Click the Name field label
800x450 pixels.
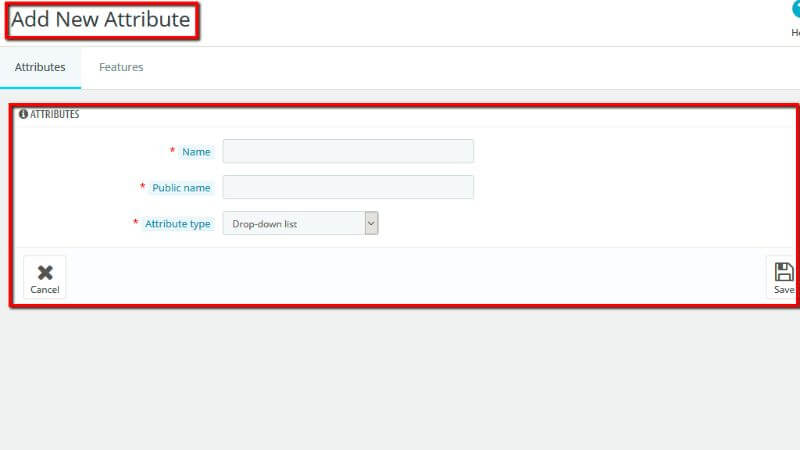(x=196, y=152)
